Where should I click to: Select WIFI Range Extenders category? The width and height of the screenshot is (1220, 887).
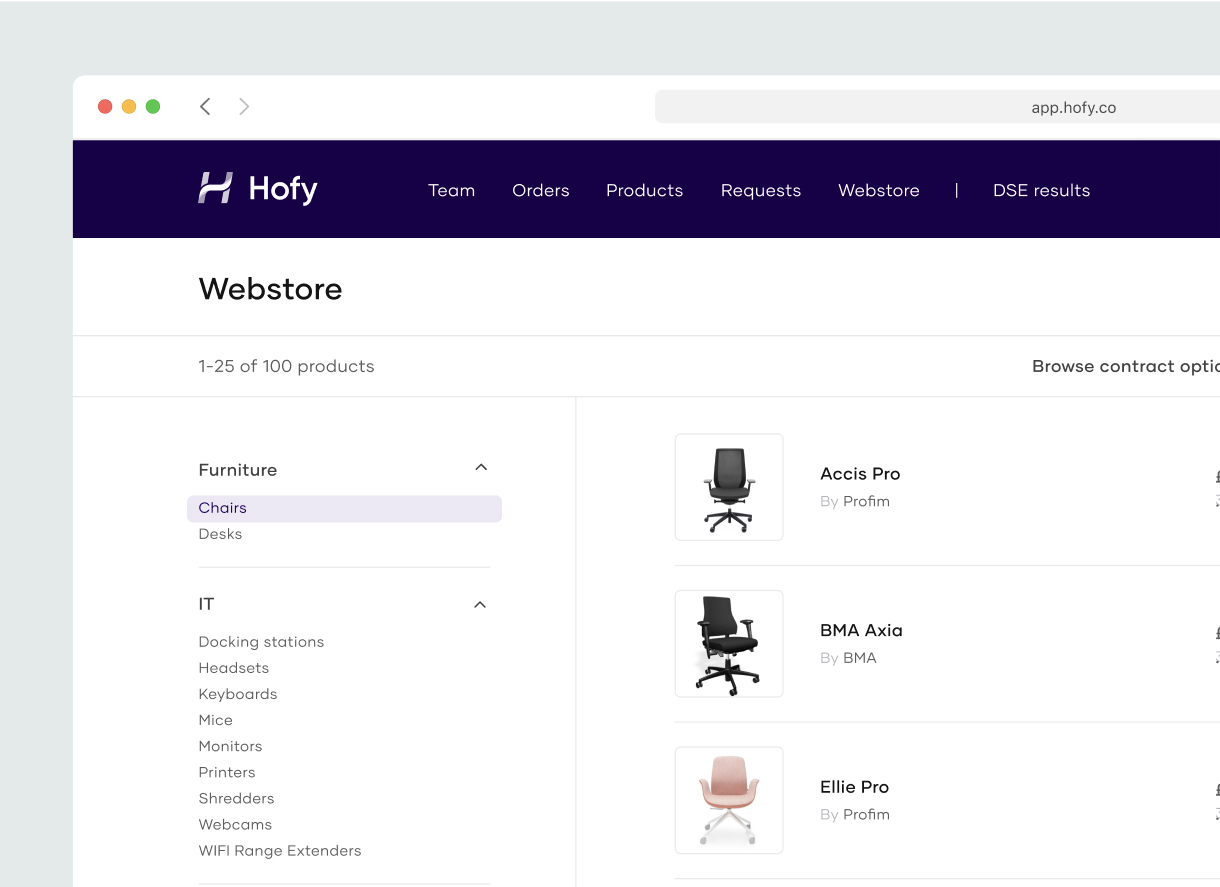click(280, 851)
